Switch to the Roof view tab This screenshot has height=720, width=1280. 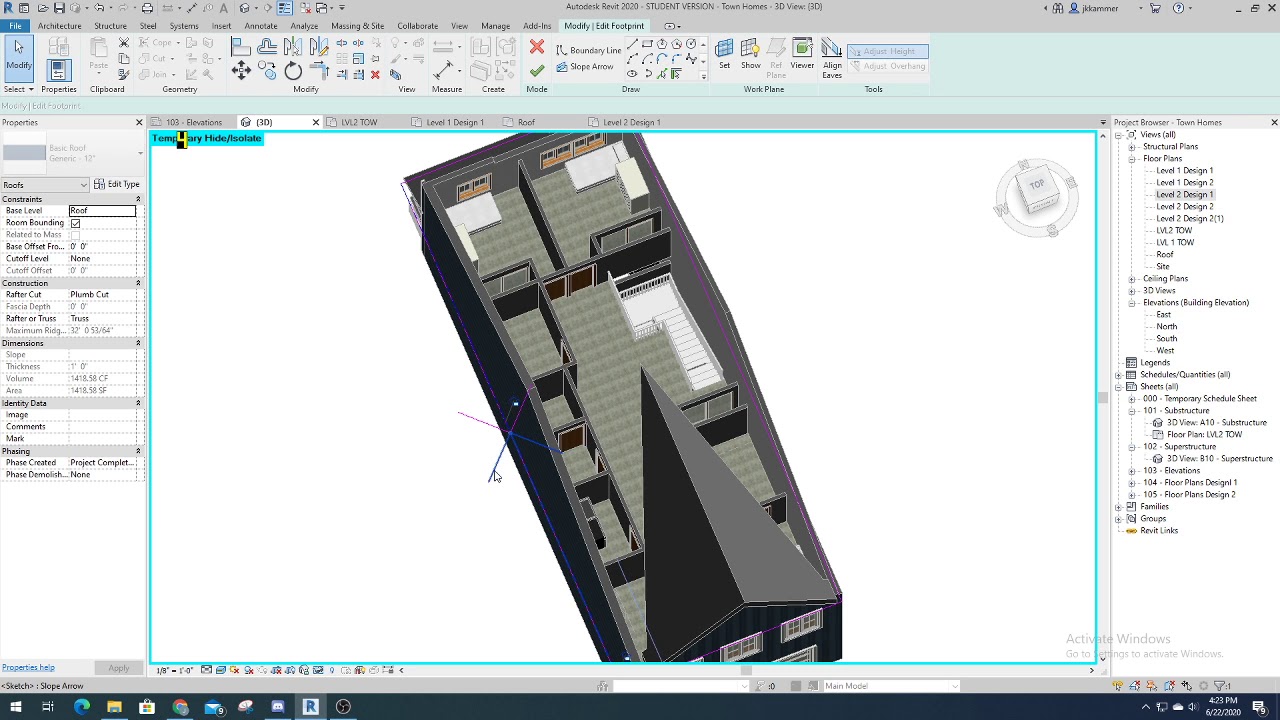coord(526,122)
